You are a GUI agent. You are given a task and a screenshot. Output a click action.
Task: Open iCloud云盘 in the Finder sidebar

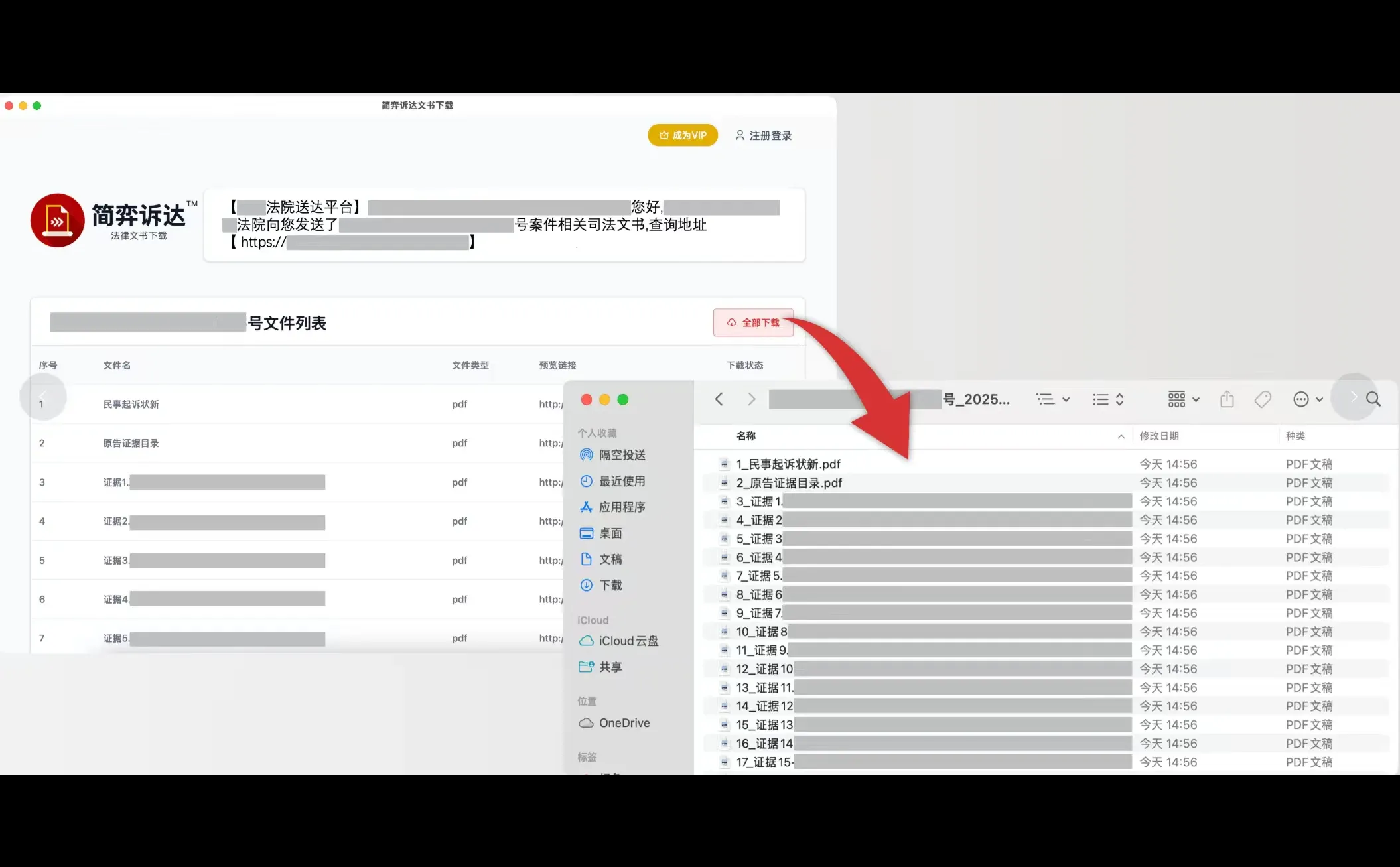click(628, 641)
